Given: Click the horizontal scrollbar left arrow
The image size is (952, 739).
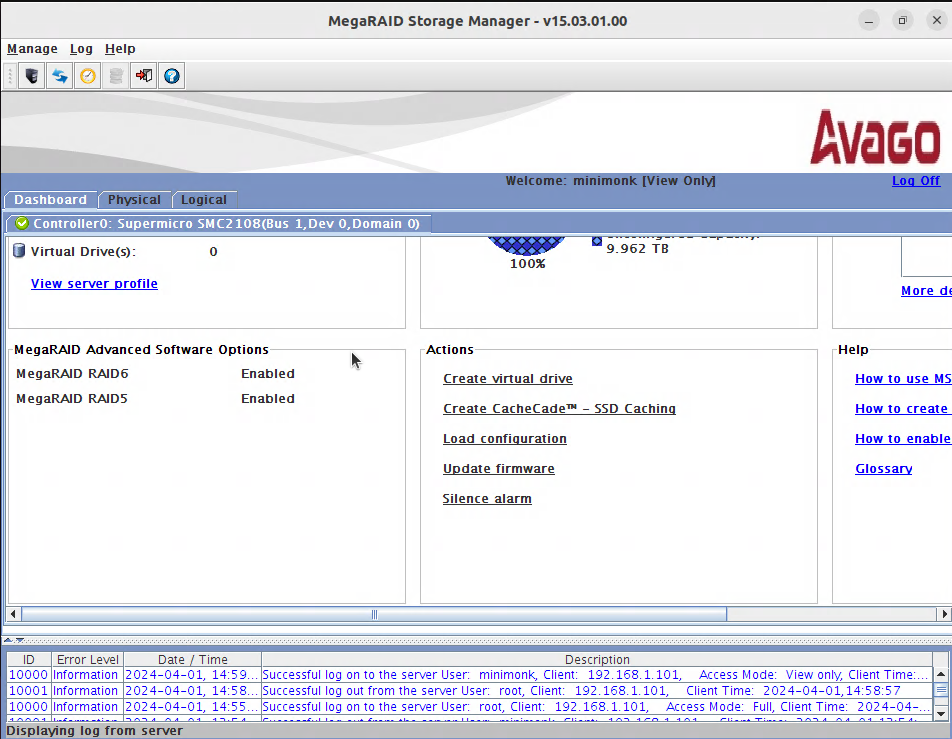Looking at the screenshot, I should point(13,614).
